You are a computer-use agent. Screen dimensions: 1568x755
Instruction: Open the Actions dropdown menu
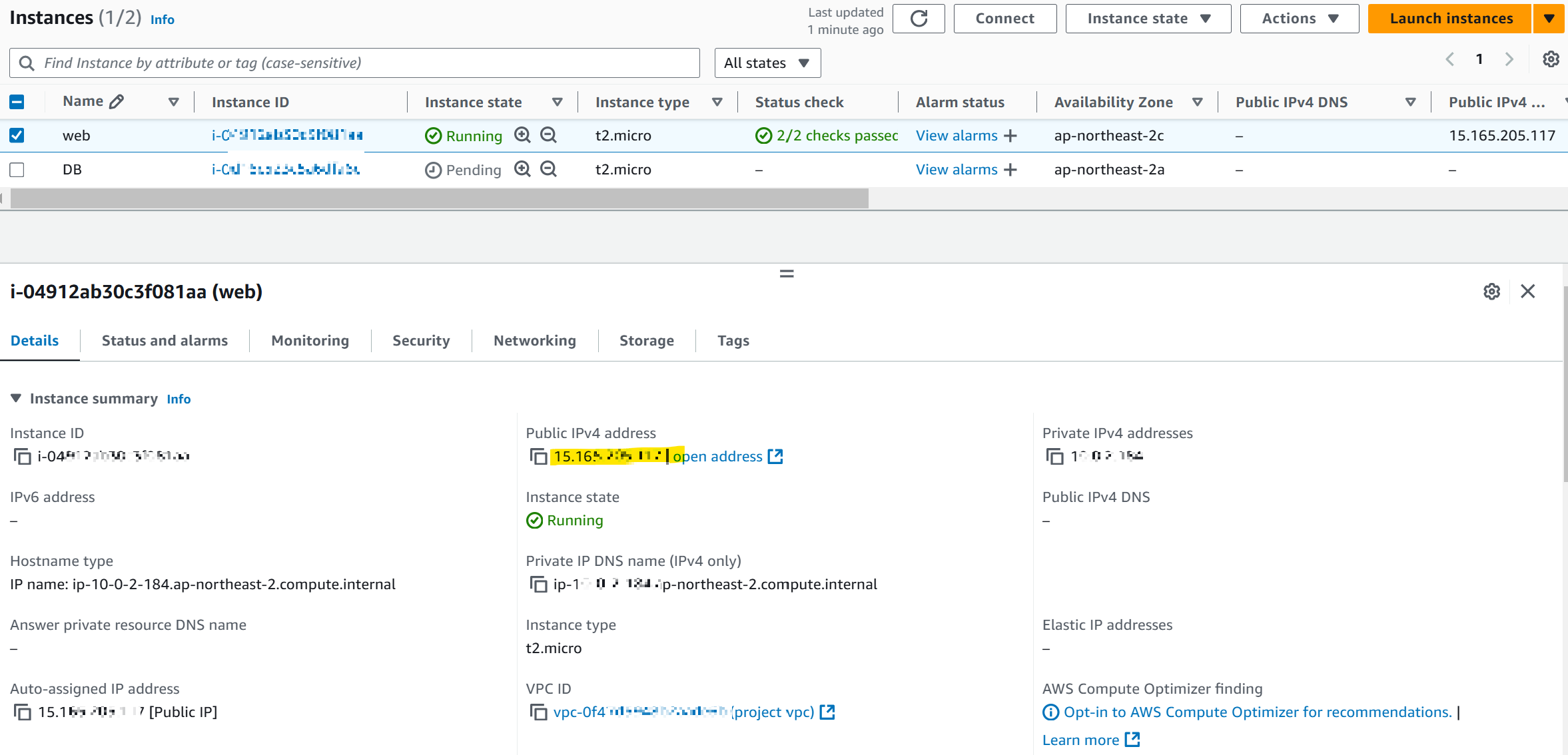[1299, 19]
